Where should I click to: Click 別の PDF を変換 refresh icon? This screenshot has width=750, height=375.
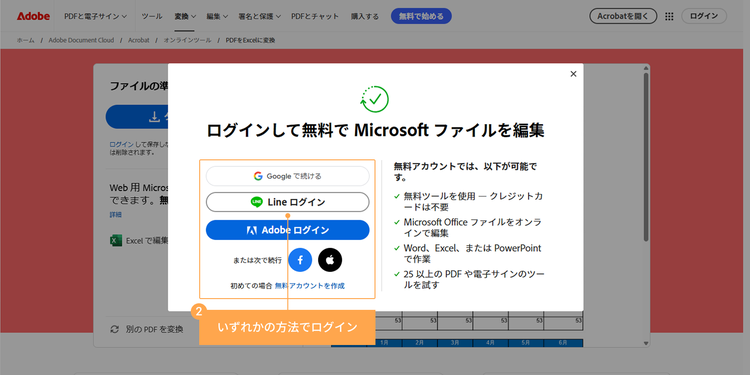(x=114, y=329)
